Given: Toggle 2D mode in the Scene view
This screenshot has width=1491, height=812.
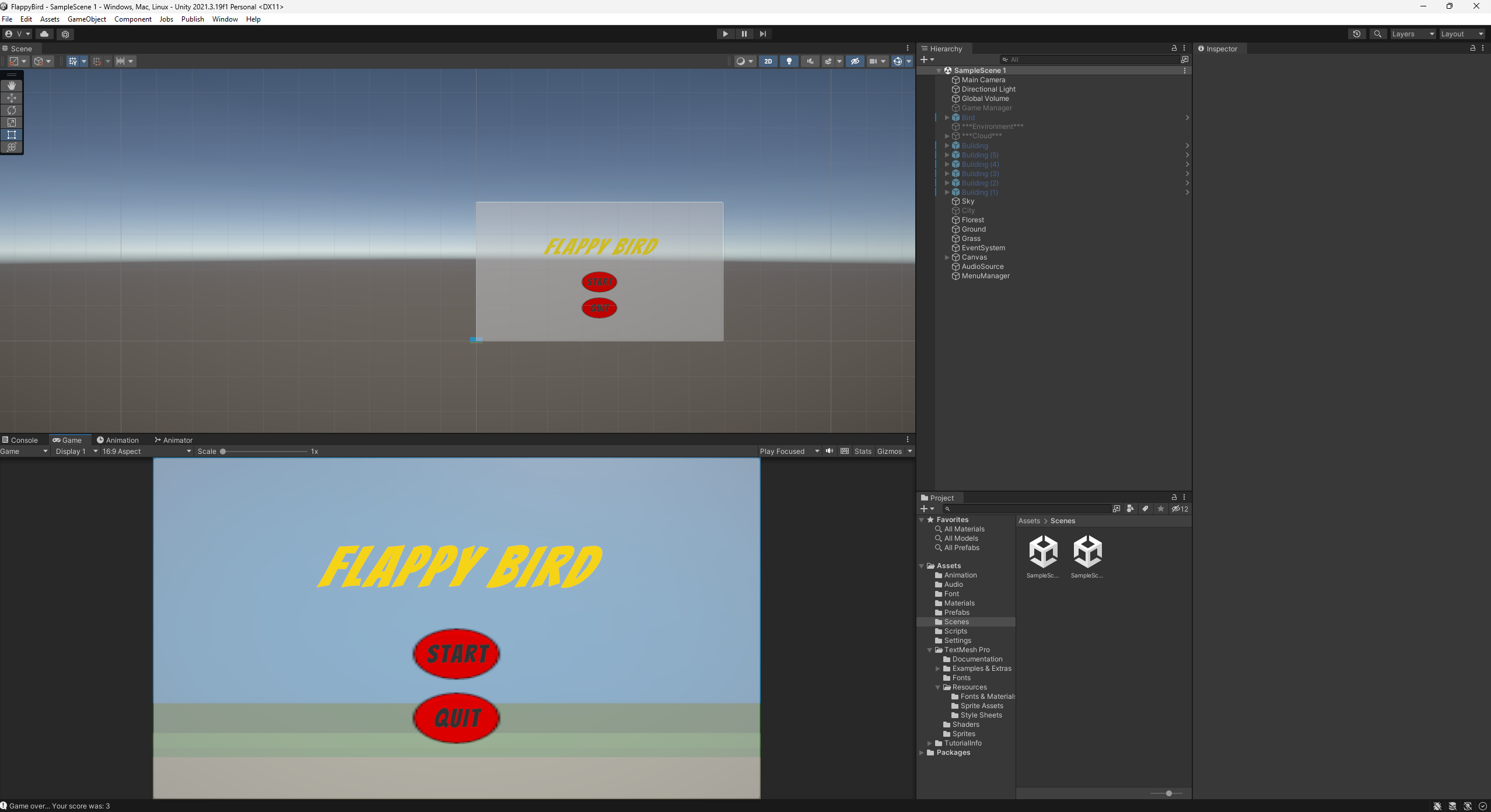Looking at the screenshot, I should (x=768, y=61).
